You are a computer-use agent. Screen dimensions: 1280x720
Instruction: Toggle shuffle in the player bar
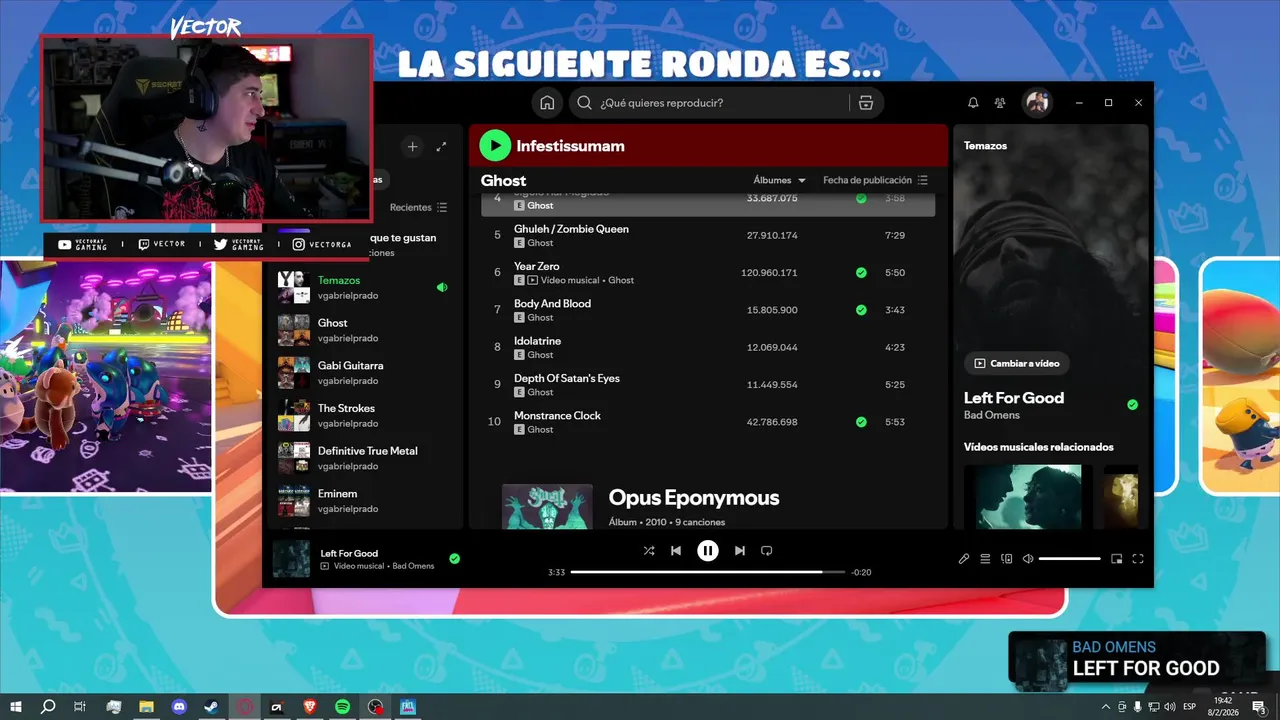point(649,551)
